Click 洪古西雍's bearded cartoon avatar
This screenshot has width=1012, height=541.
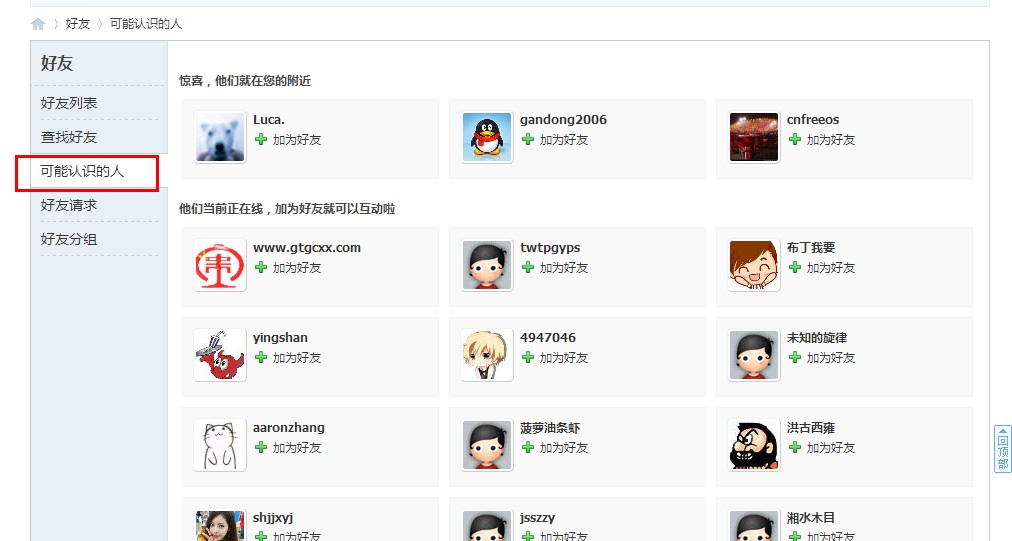coord(754,446)
